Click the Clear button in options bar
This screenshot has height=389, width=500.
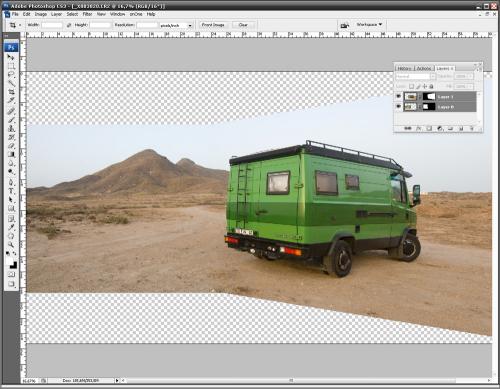[x=243, y=25]
